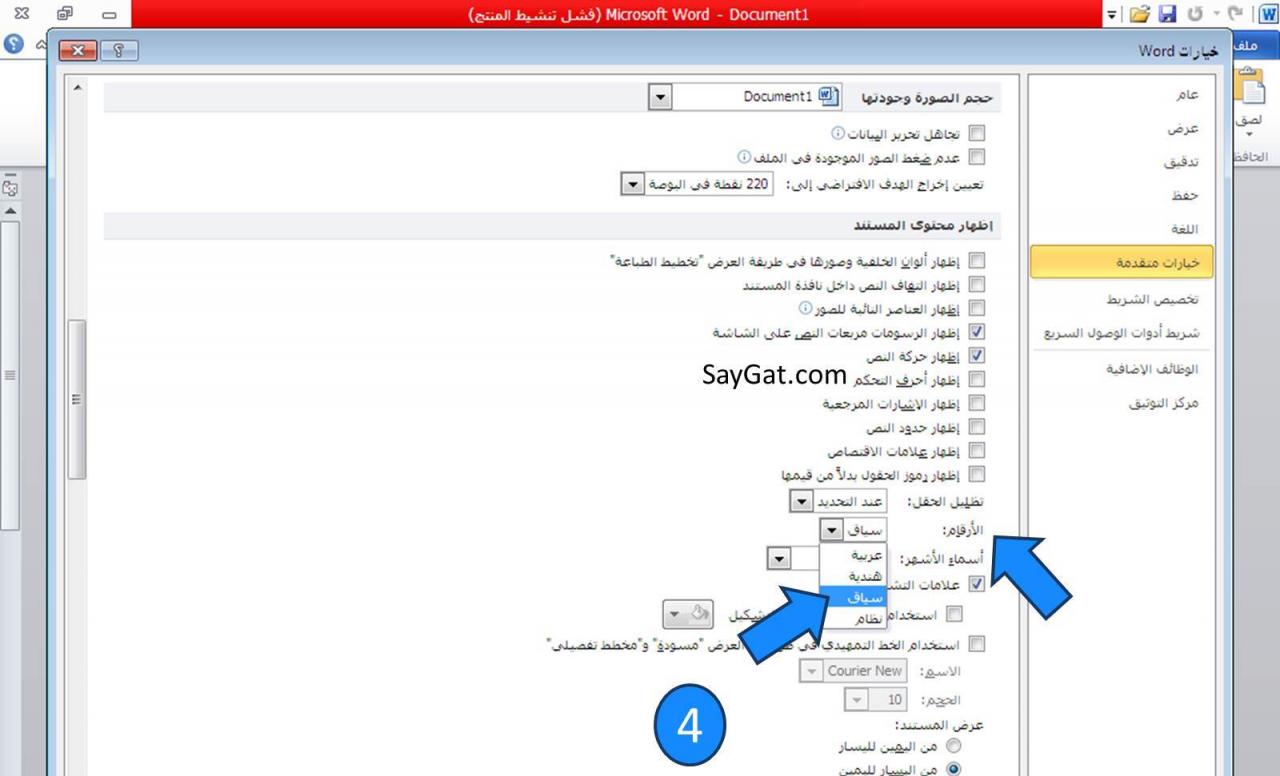
Task: Choose highlighted 'سياق' in numerals list
Action: pyautogui.click(x=853, y=597)
